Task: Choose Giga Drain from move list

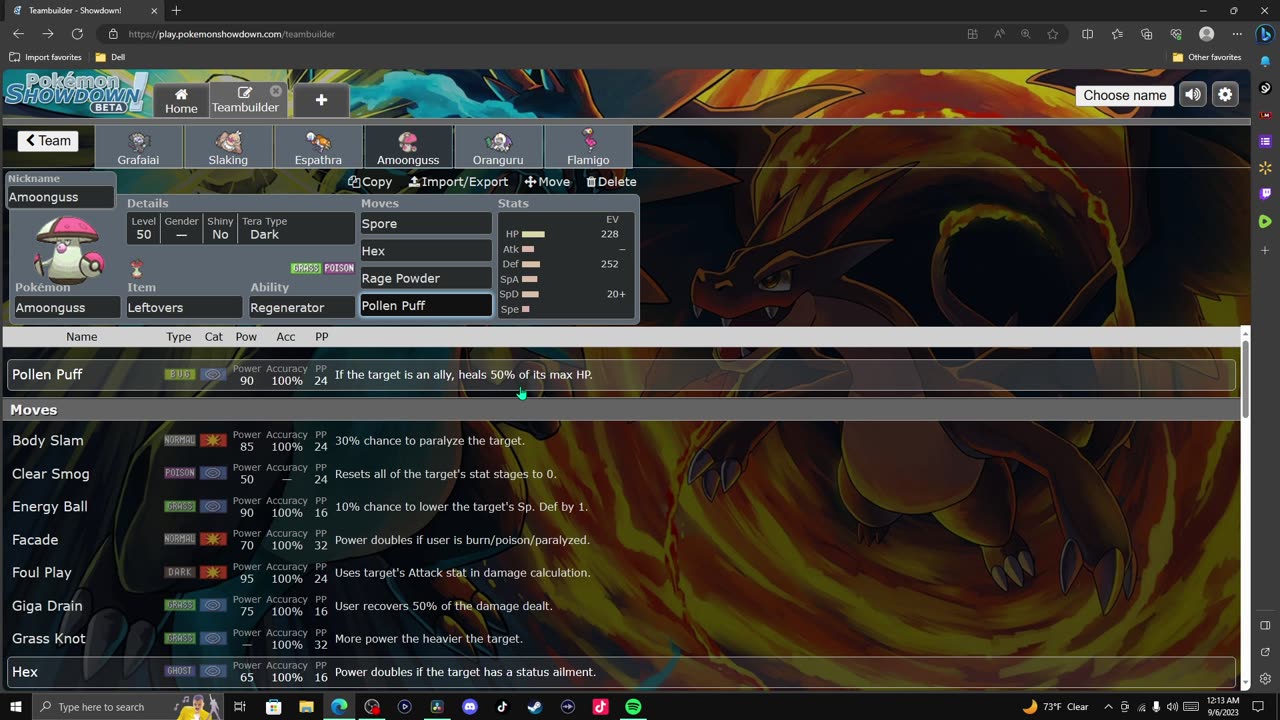Action: [621, 606]
